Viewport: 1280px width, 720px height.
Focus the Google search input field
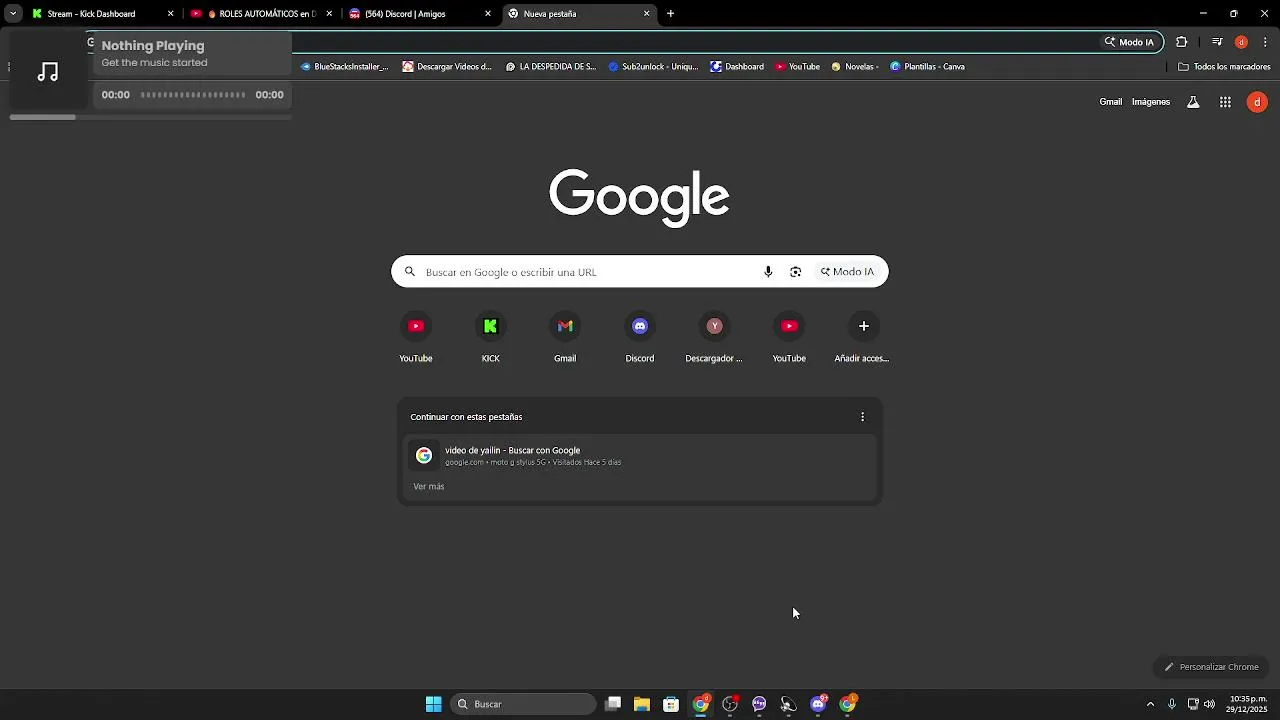[x=590, y=272]
